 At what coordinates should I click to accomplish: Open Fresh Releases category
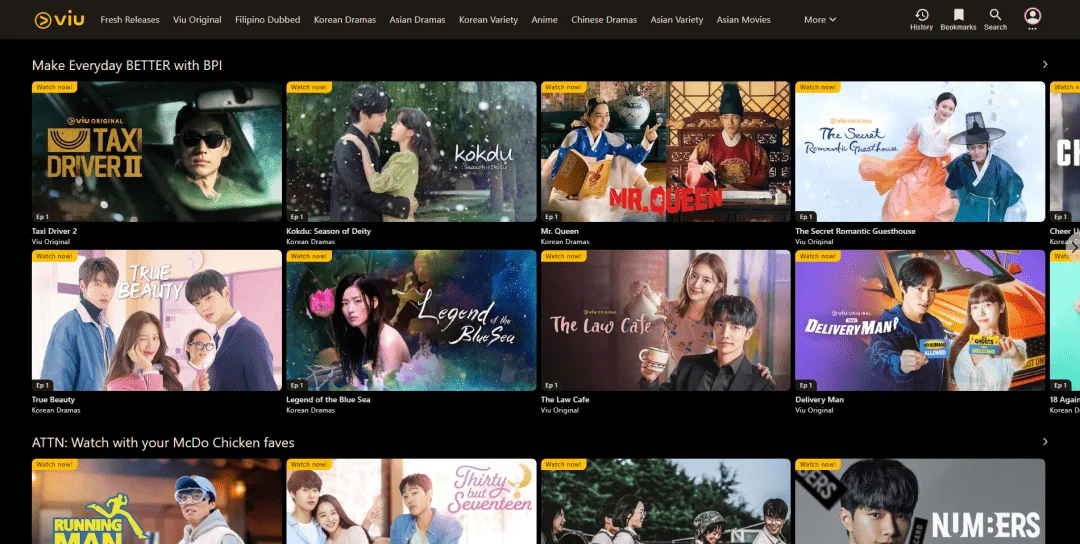[129, 20]
